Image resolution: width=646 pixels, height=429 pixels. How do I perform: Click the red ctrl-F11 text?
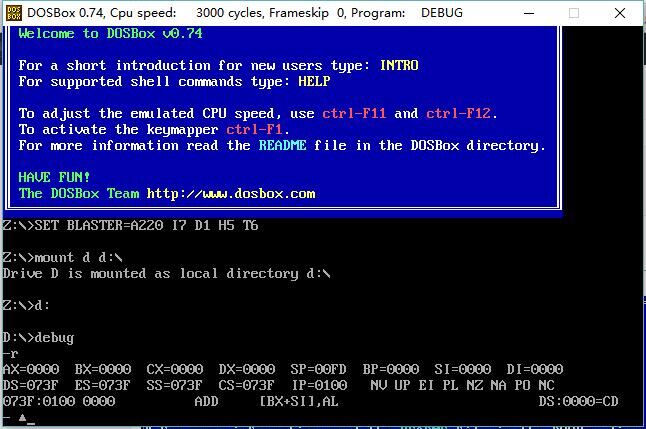click(x=354, y=113)
